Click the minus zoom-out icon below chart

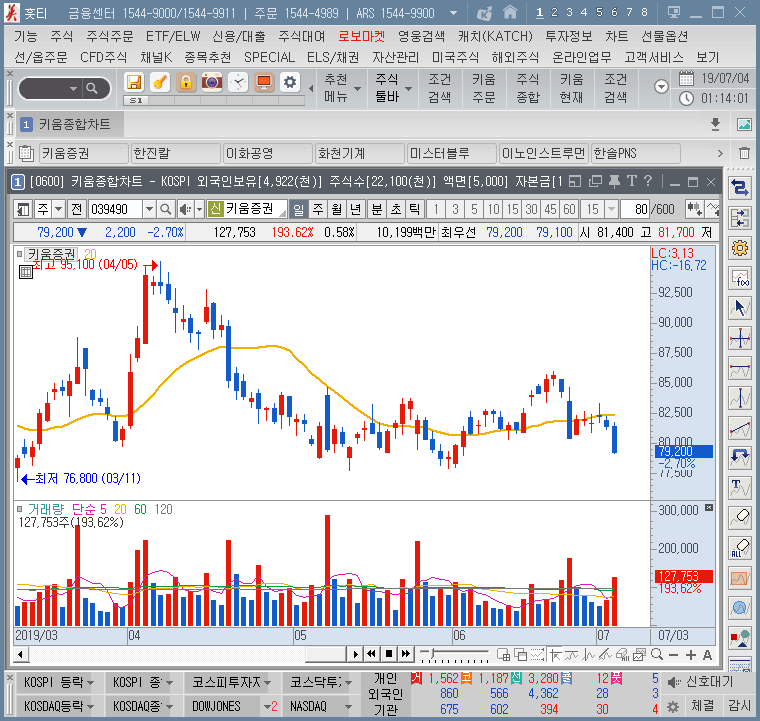tap(673, 655)
